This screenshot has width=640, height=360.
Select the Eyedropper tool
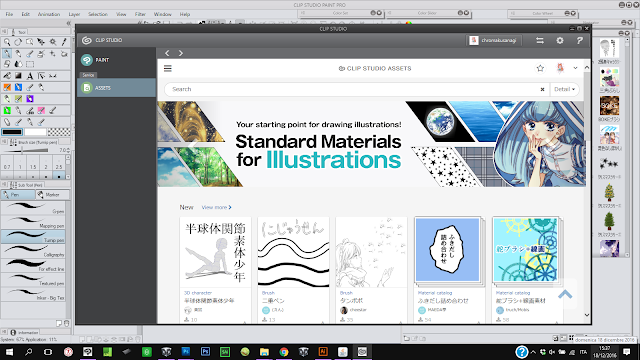[x=64, y=42]
